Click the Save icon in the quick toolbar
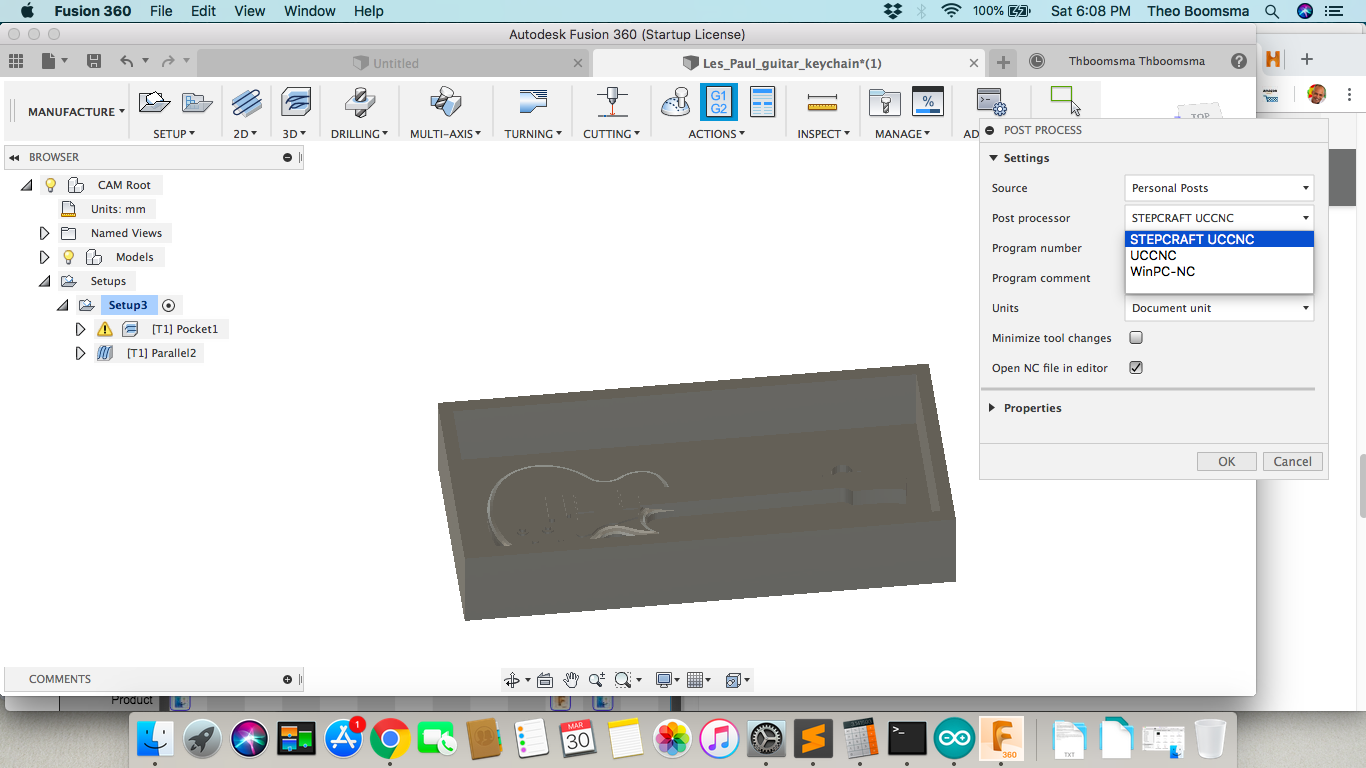Screen dimensions: 1366x768 [x=94, y=61]
